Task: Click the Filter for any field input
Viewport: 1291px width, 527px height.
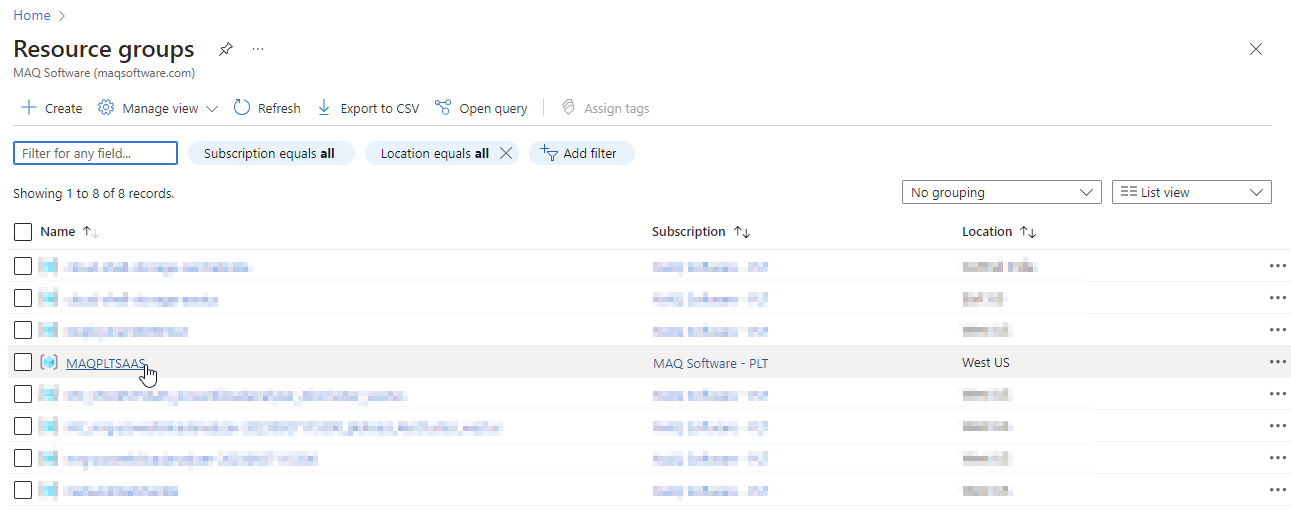Action: pos(95,153)
